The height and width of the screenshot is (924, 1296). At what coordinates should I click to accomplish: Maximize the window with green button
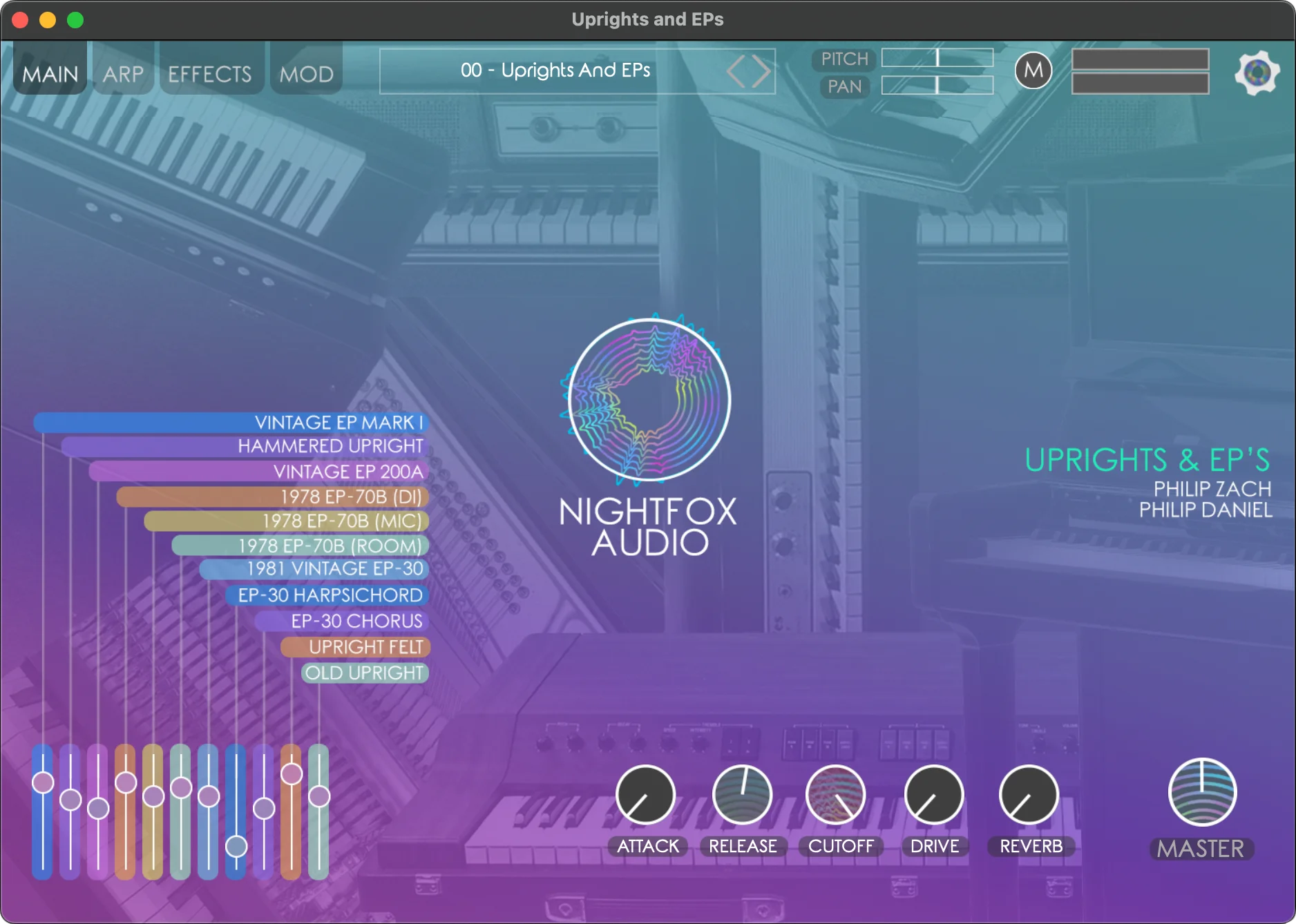click(x=75, y=20)
